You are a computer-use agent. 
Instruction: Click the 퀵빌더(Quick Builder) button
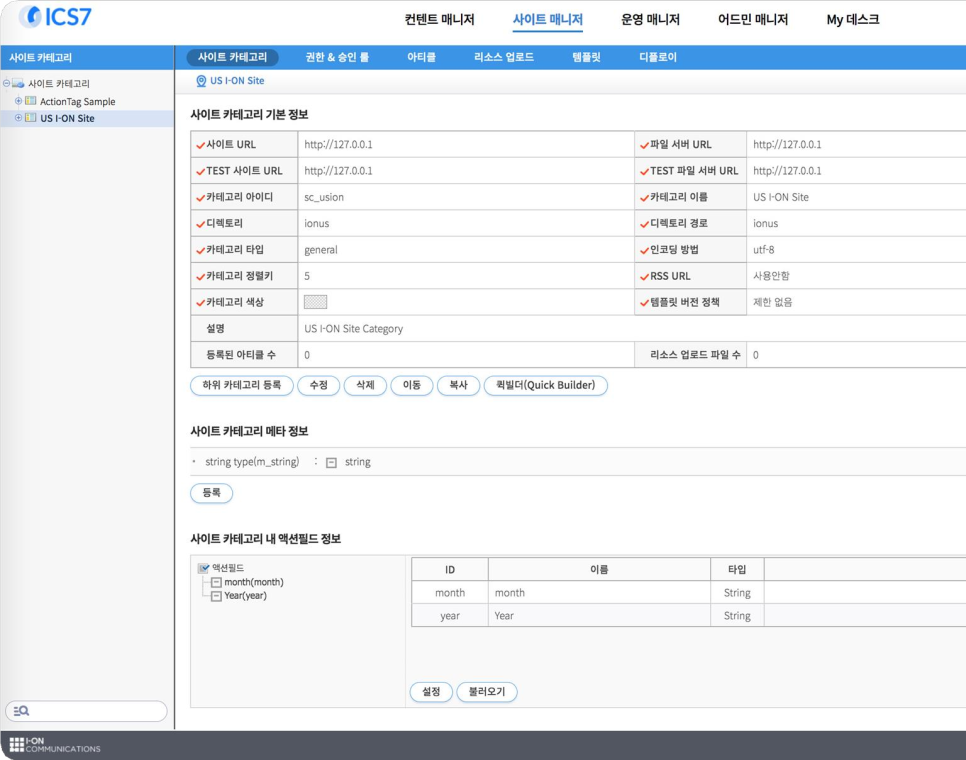545,385
